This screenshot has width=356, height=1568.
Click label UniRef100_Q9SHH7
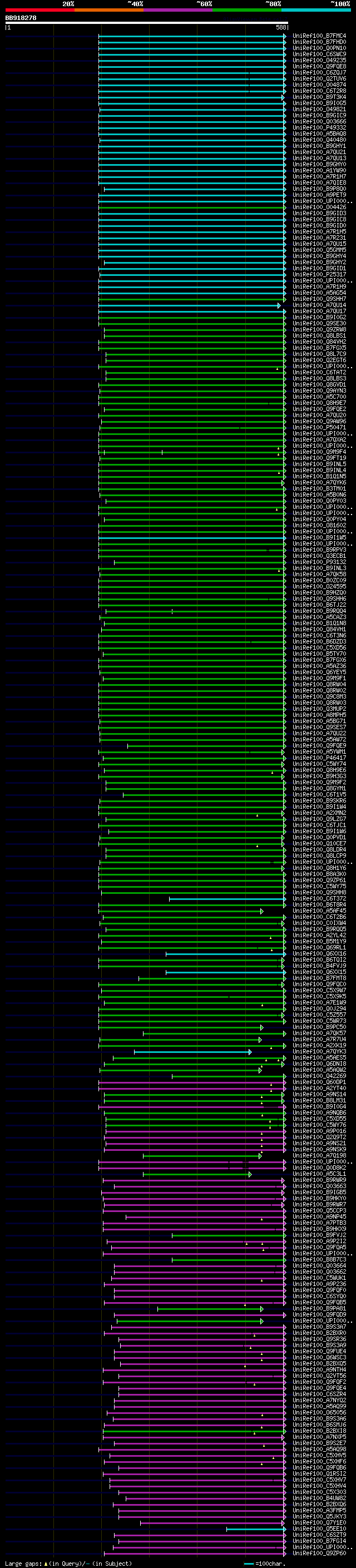click(x=319, y=299)
